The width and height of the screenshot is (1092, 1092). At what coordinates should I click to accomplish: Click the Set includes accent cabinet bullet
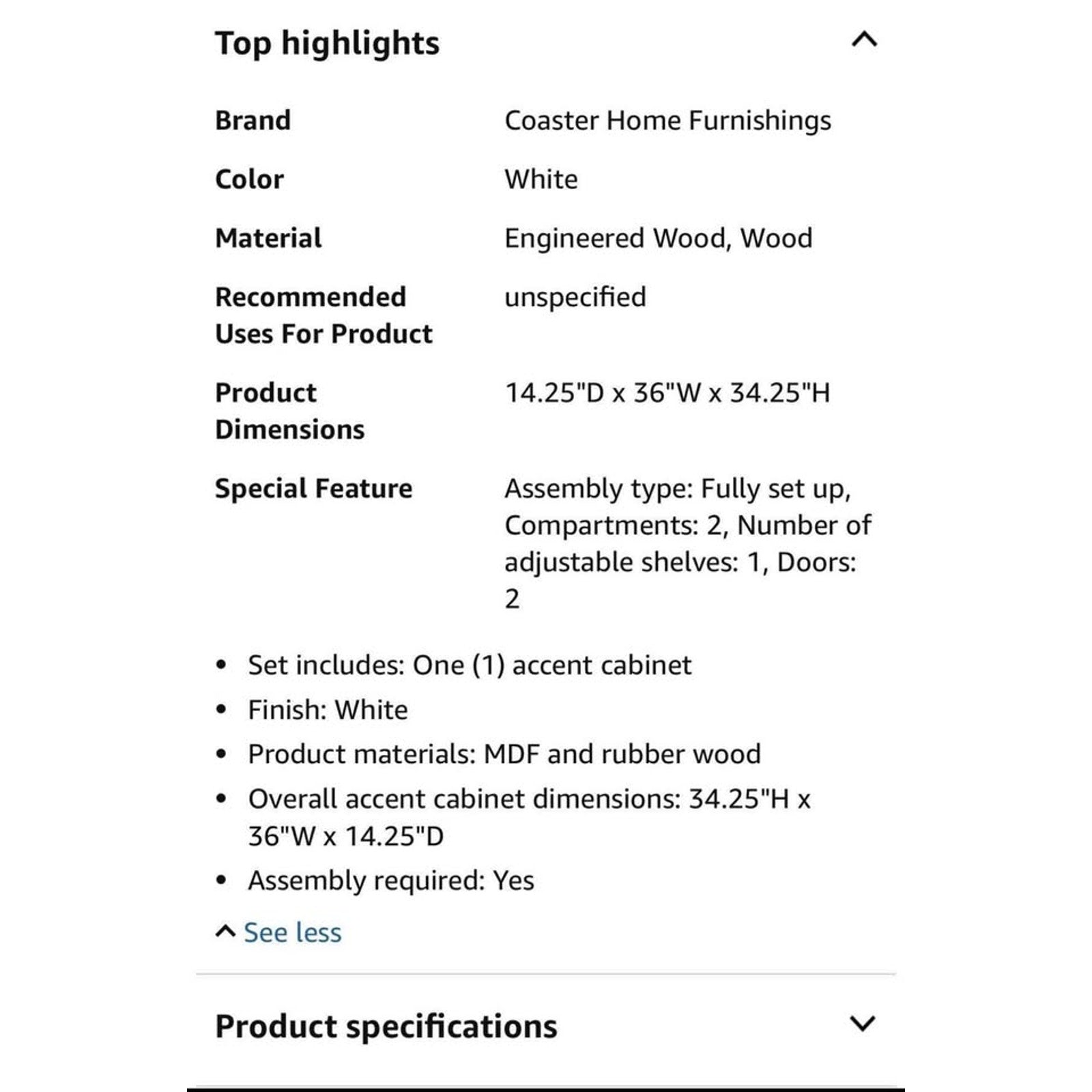pyautogui.click(x=470, y=665)
